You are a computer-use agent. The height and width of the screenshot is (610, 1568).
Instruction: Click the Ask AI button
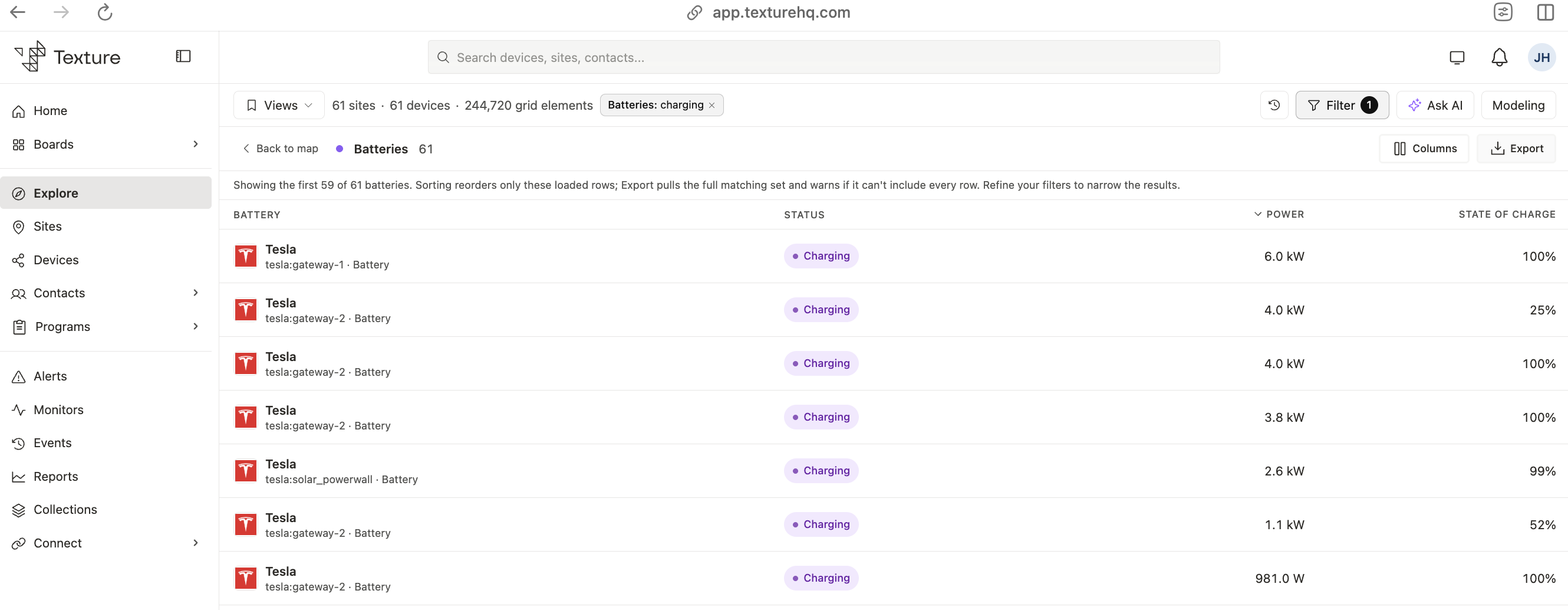coord(1435,106)
